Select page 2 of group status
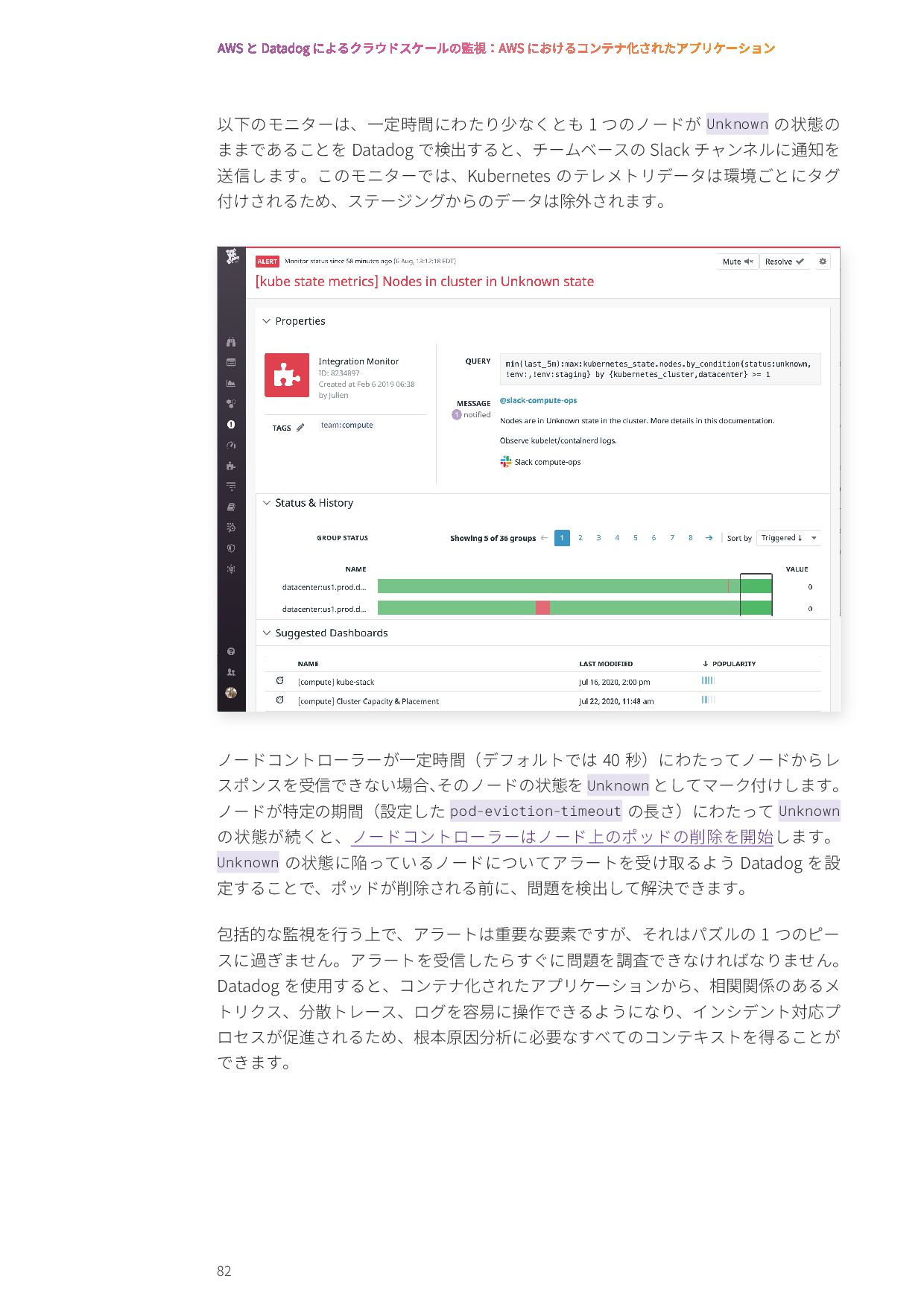Viewport: 924px width, 1307px height. click(580, 538)
